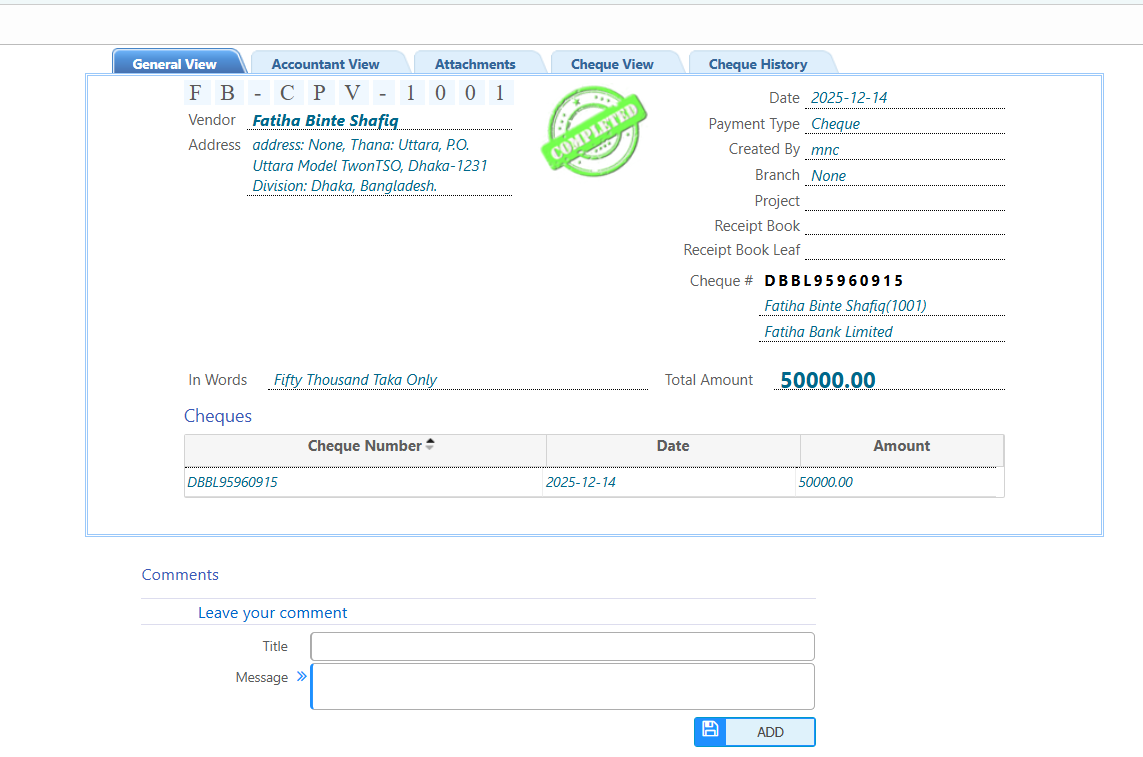Click the green COMPLETED stamp icon
The image size is (1143, 757).
(x=594, y=129)
